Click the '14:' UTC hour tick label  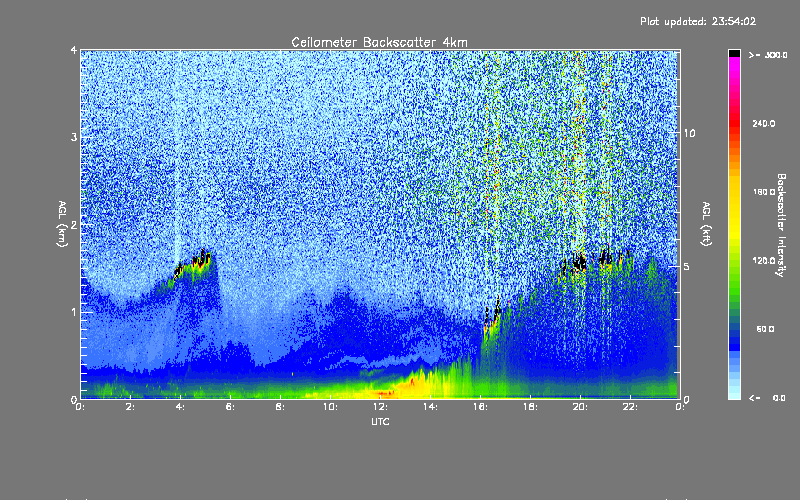pos(430,407)
